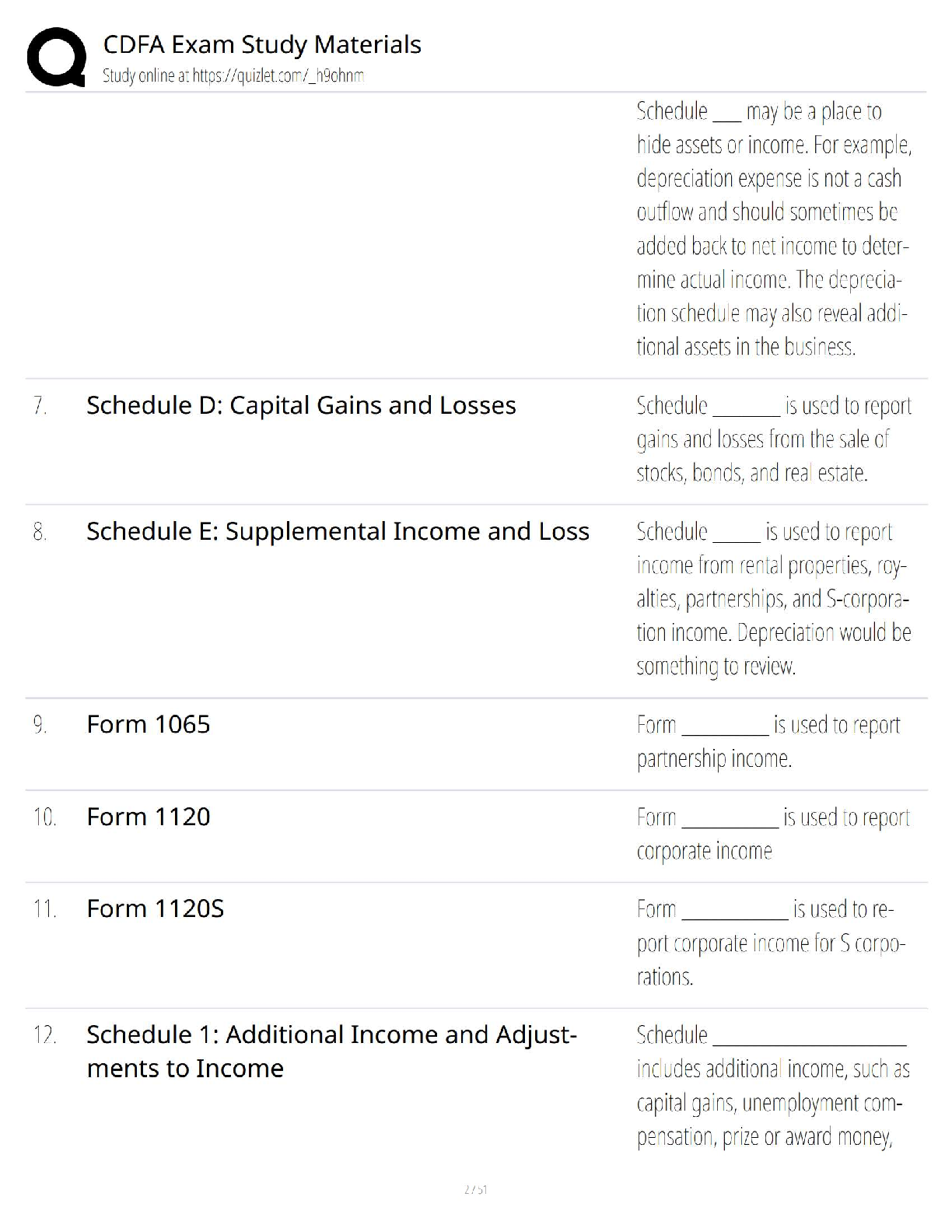Viewport: 952px width, 1232px height.
Task: Click the Form 1120S term
Action: pos(156,908)
